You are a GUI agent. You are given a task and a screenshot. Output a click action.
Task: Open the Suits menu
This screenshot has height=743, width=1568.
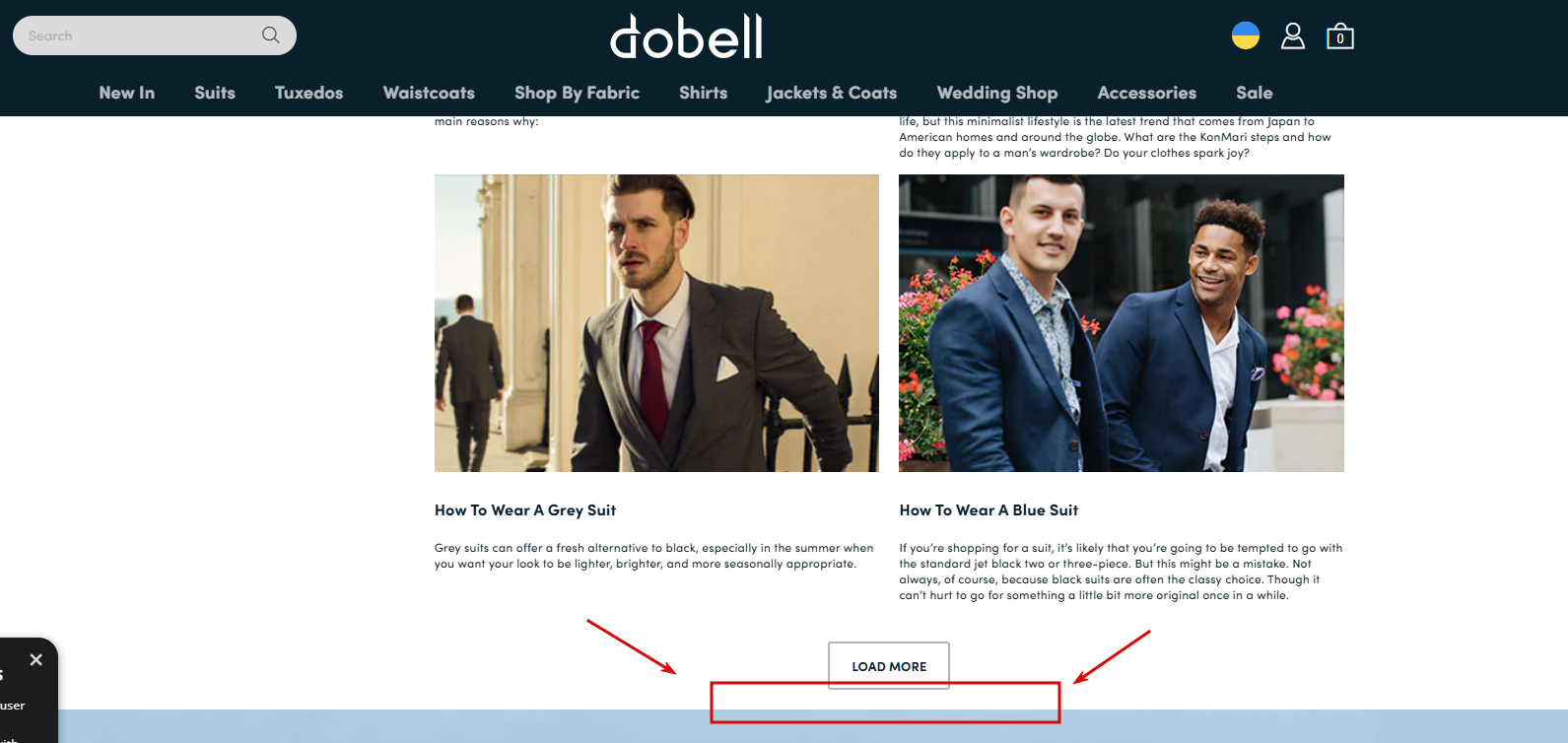215,93
